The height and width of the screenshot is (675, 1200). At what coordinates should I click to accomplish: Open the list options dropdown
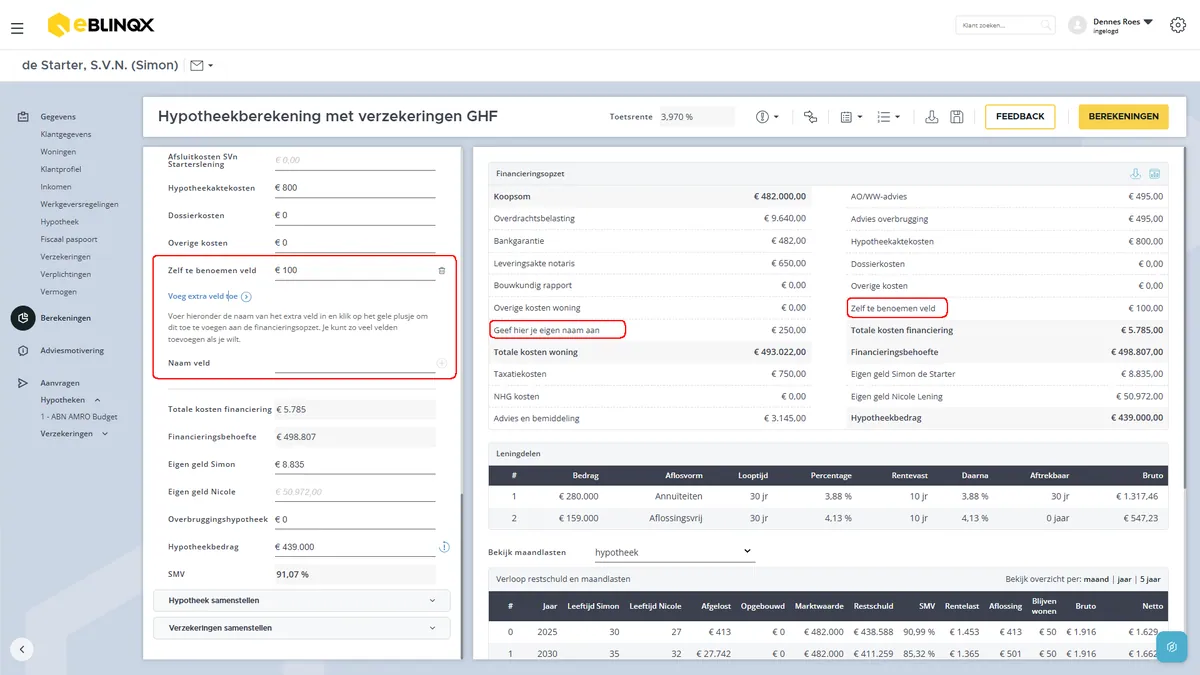click(888, 117)
